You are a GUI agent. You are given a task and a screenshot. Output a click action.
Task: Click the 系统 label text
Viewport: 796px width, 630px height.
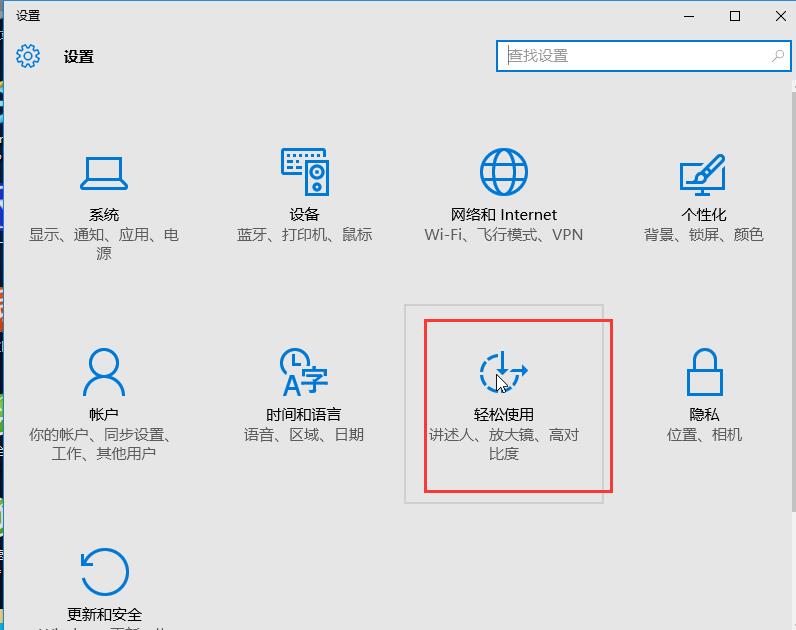[x=104, y=215]
